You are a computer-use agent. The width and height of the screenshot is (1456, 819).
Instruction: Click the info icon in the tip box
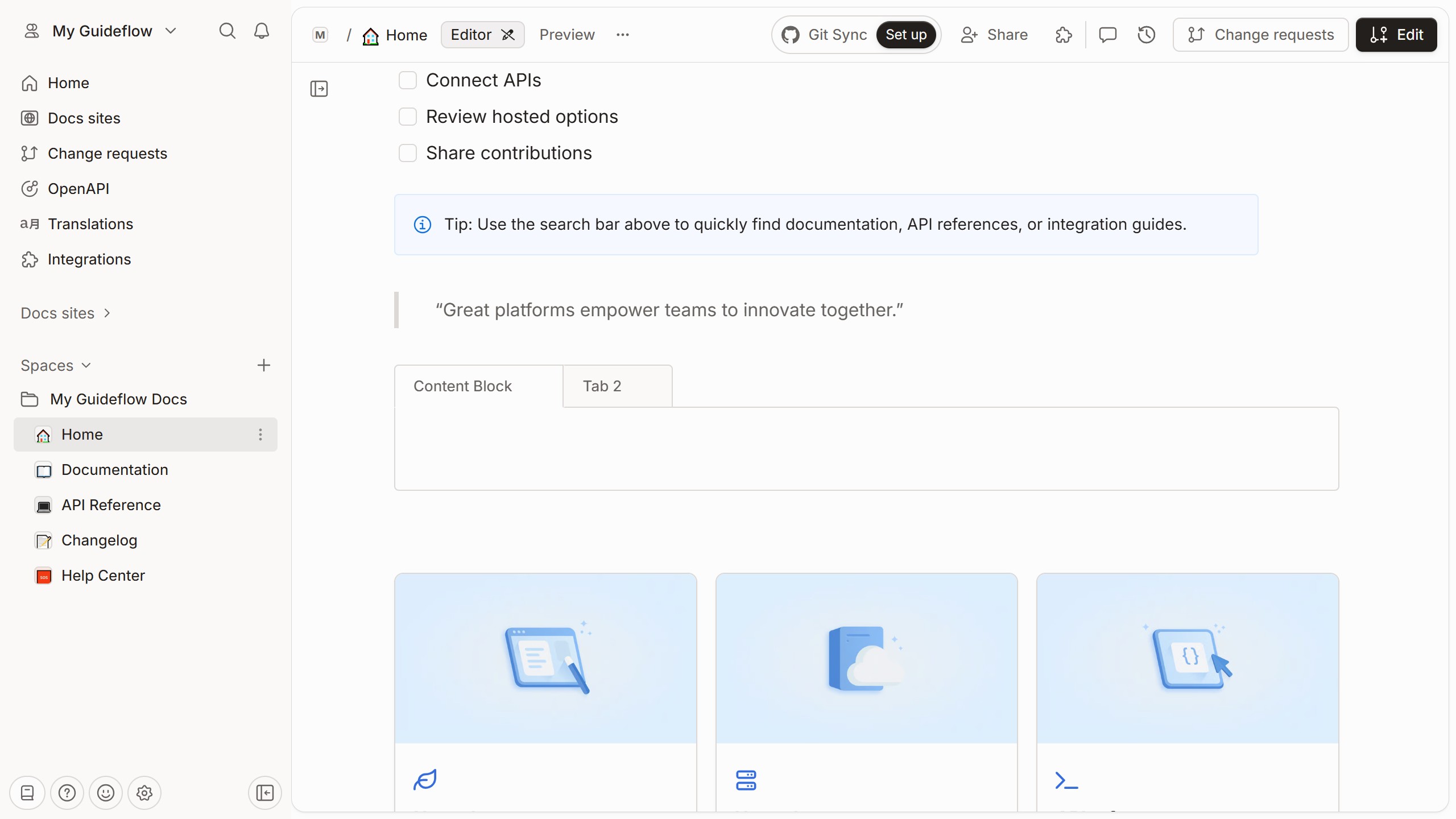click(422, 225)
